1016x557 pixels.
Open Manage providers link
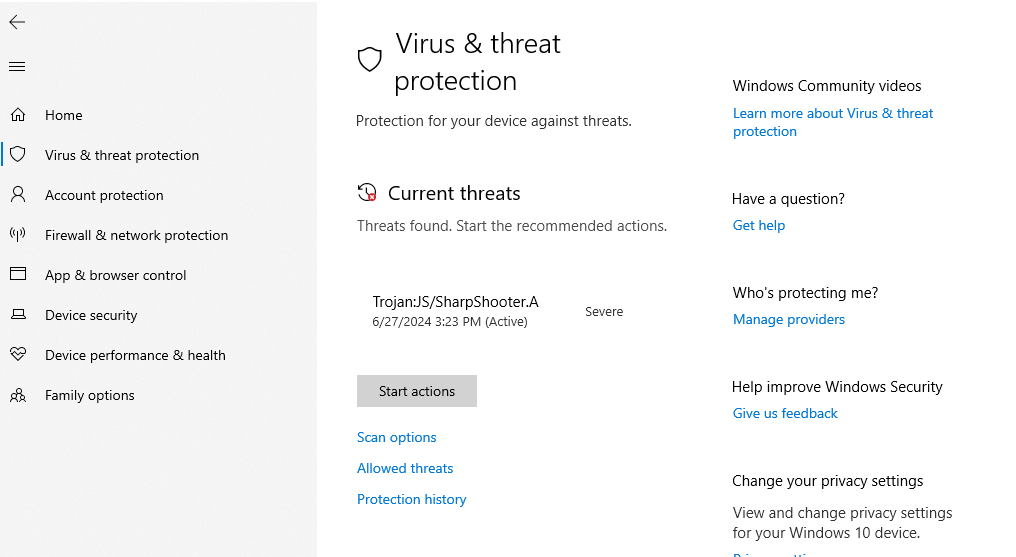coord(789,319)
